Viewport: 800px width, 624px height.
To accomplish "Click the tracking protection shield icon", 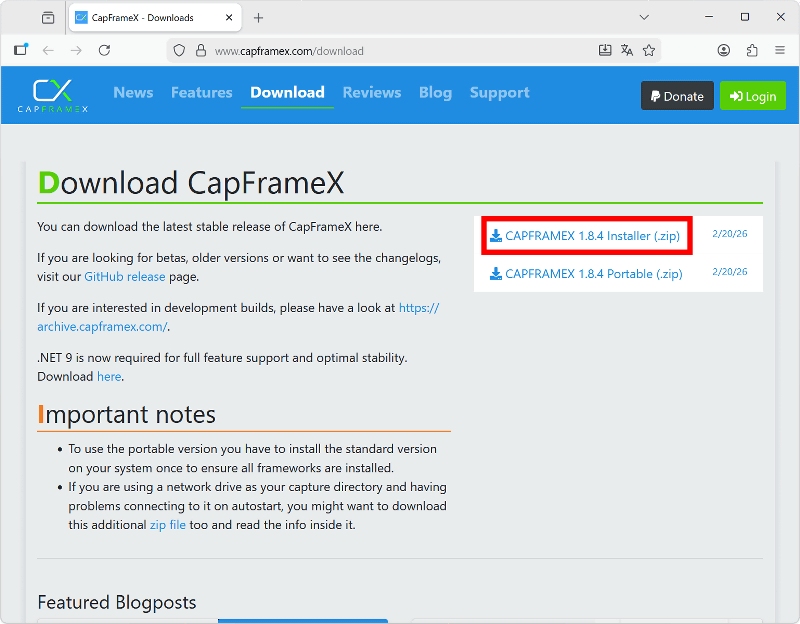I will tap(179, 50).
